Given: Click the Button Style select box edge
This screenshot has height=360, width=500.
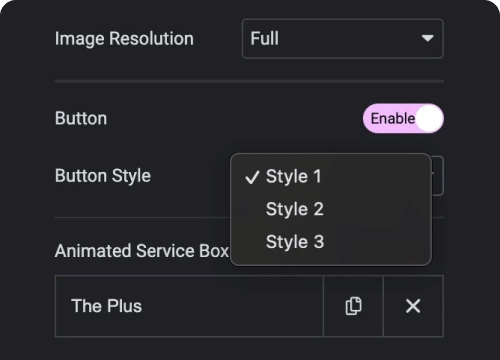Looking at the screenshot, I should point(437,176).
